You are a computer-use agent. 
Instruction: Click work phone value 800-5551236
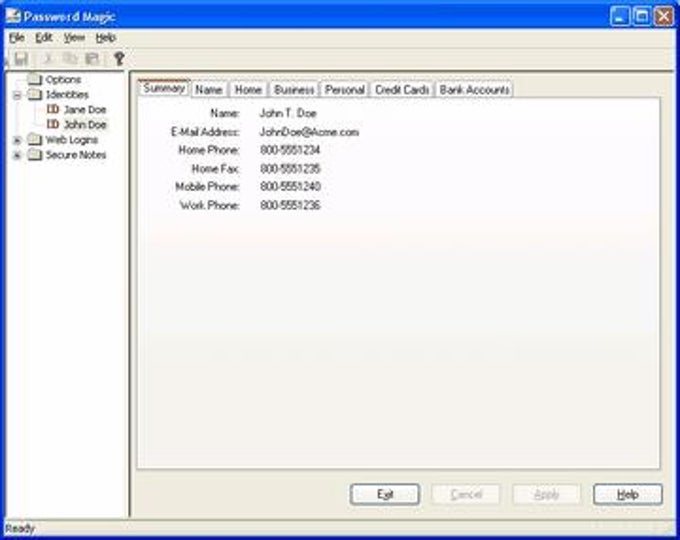(x=290, y=205)
